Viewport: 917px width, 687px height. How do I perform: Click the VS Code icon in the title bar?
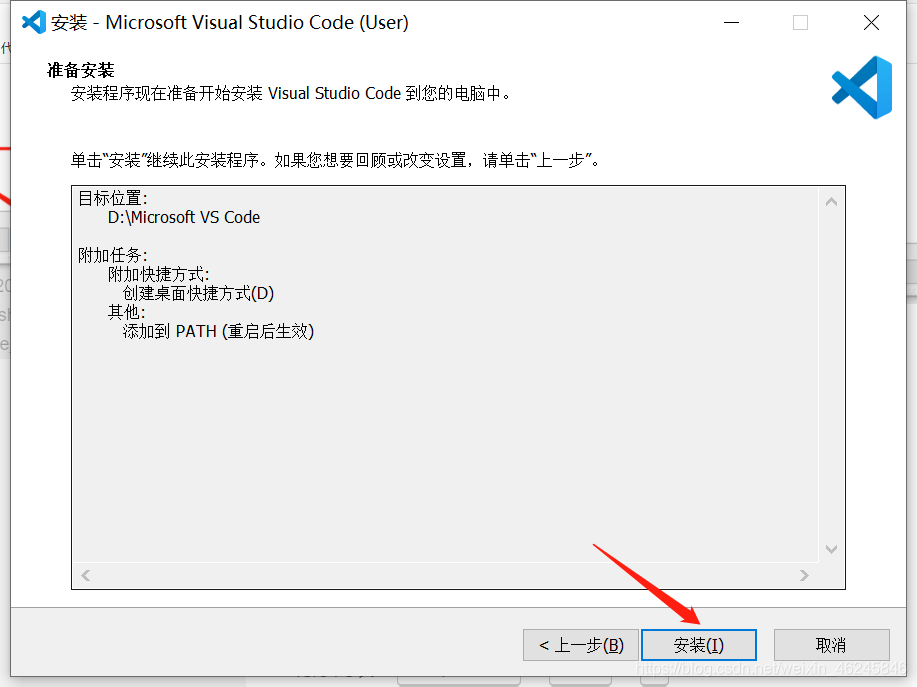pos(33,22)
